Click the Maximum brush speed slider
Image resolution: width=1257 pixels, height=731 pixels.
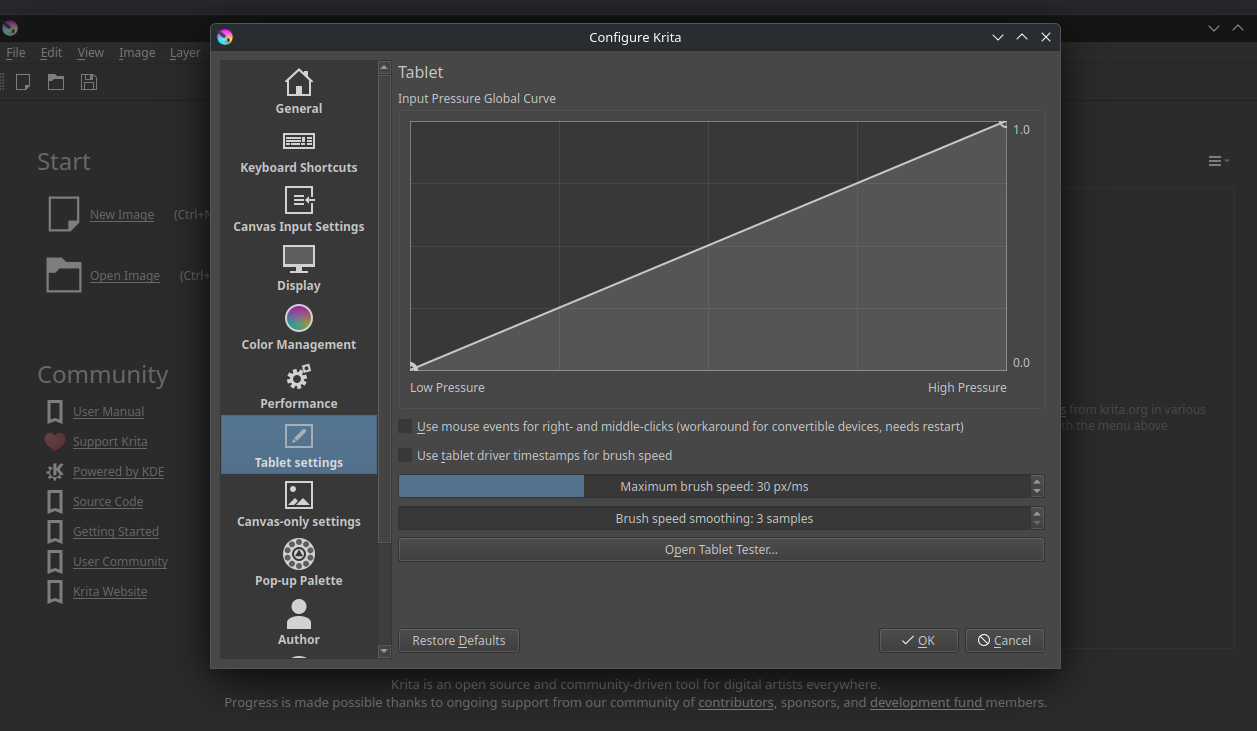tap(714, 486)
